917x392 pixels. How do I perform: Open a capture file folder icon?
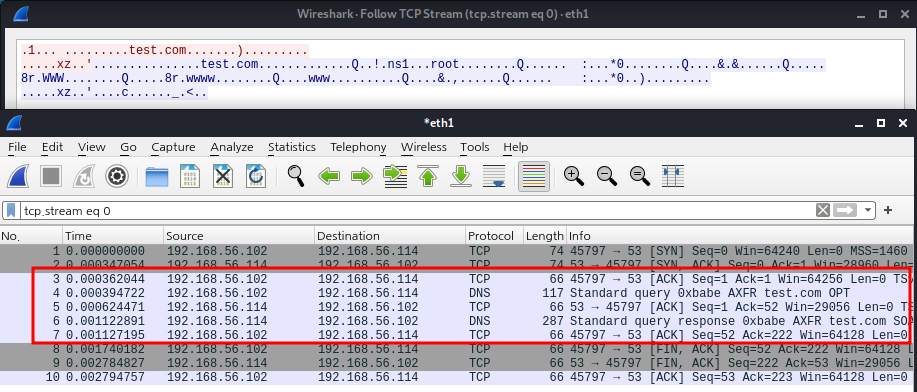[x=157, y=176]
